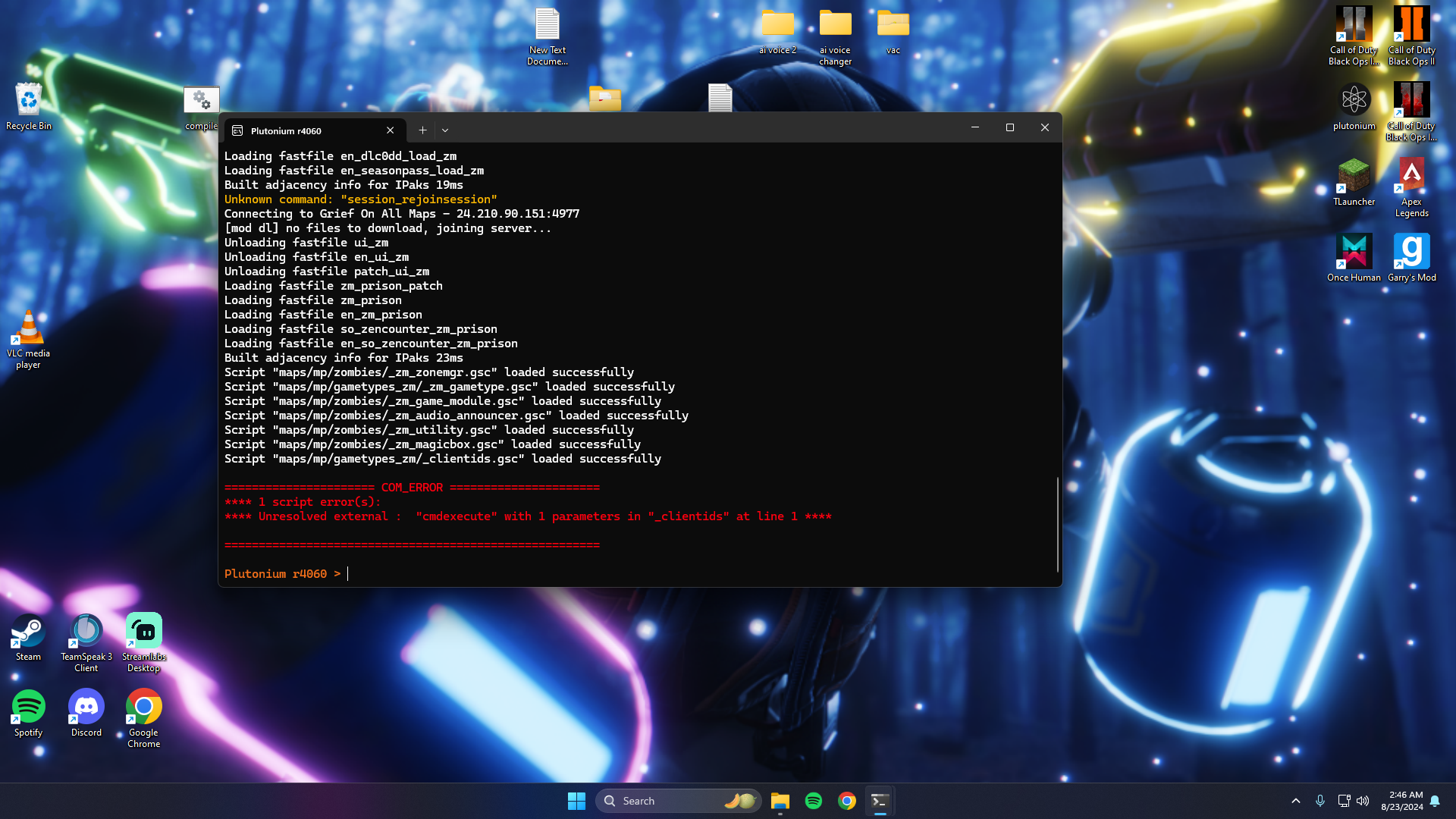Click the '1 script error(s)' line
1456x819 pixels.
pyautogui.click(x=303, y=502)
